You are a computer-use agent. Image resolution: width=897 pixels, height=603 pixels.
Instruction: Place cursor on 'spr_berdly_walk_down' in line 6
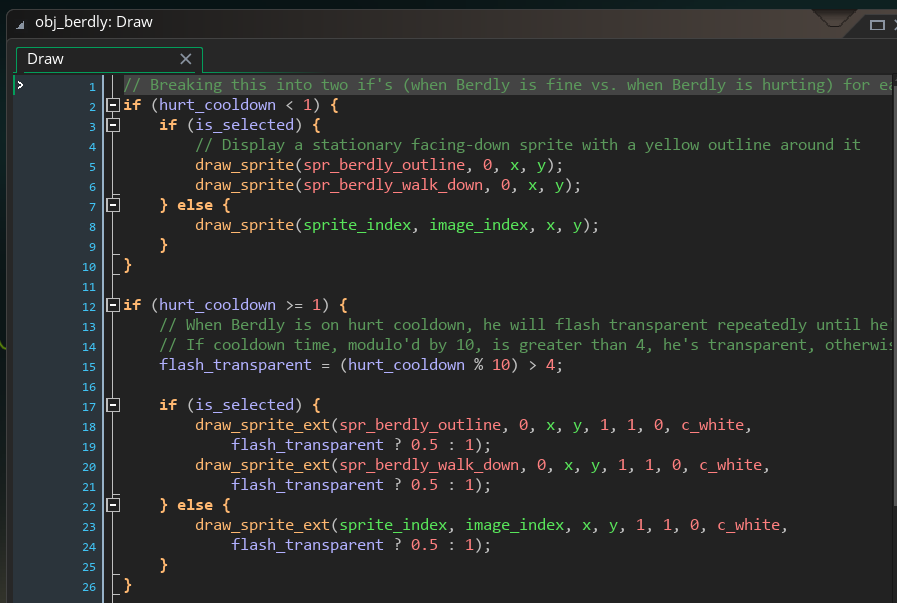click(x=393, y=185)
